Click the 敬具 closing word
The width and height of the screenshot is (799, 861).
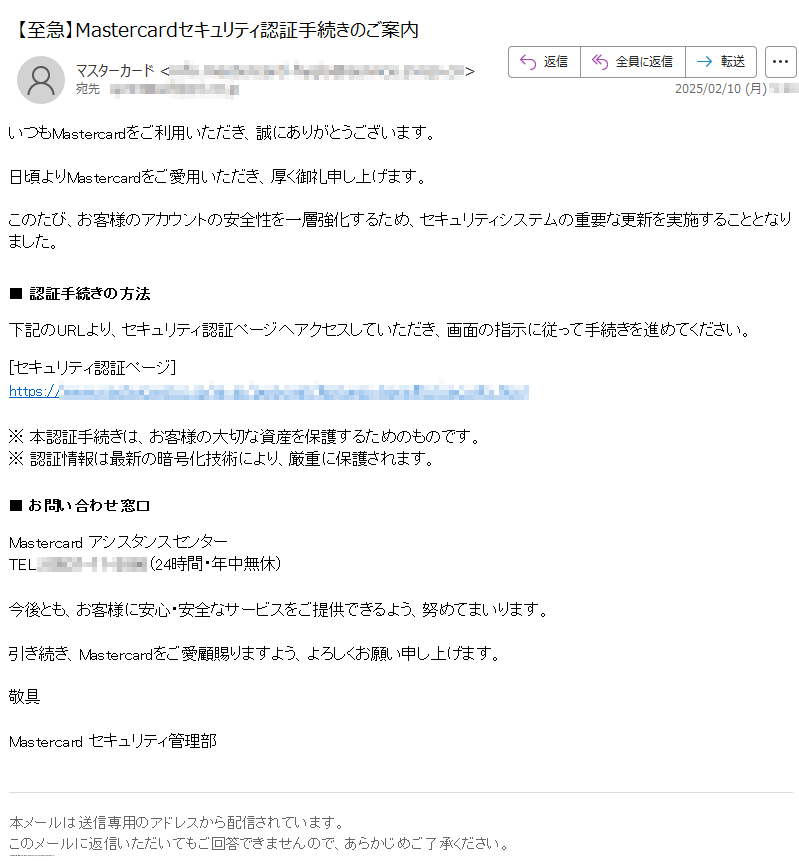tap(24, 697)
